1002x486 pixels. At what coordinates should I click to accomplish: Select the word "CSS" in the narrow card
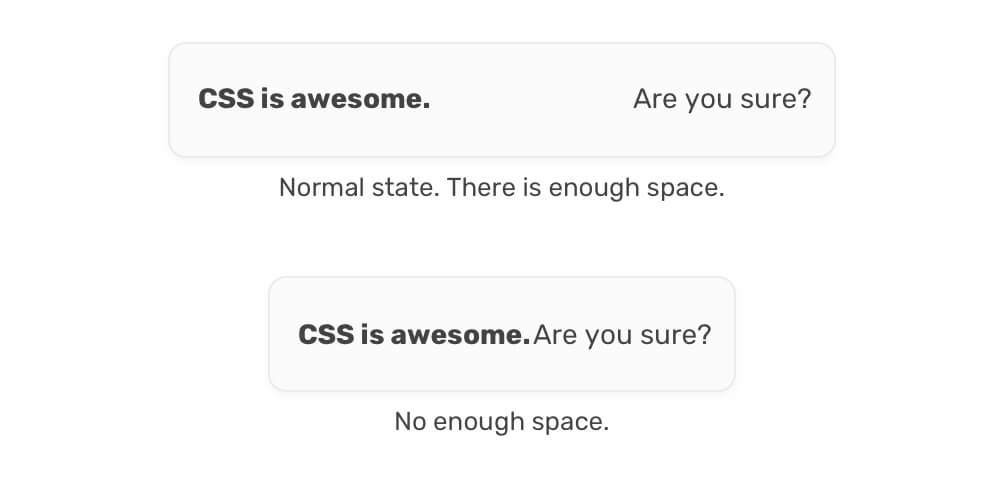326,334
